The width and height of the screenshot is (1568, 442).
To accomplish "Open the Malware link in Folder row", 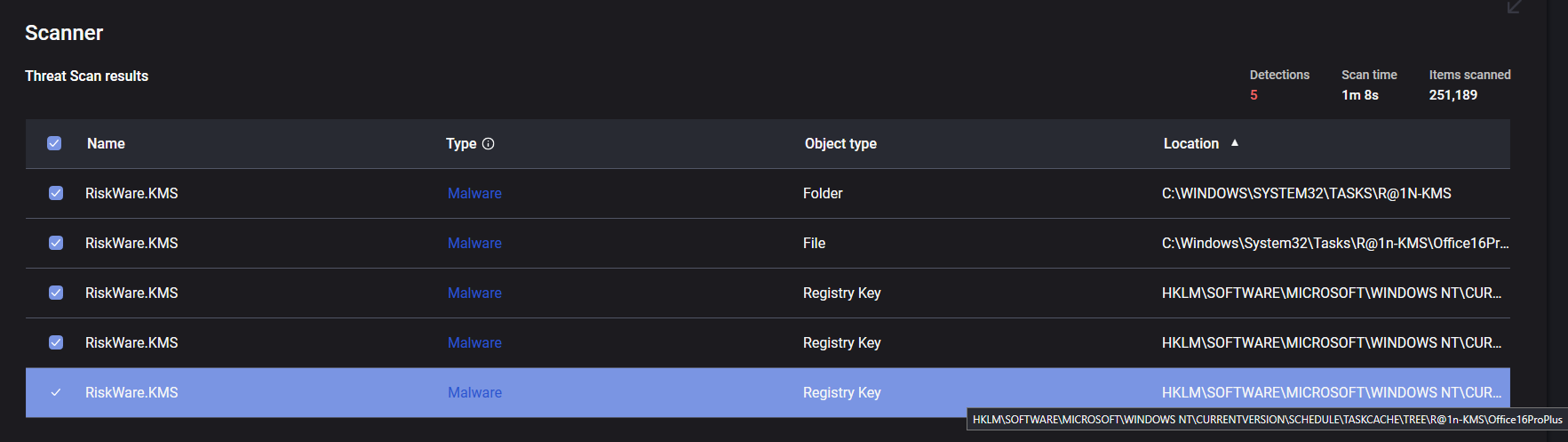I will (x=474, y=194).
